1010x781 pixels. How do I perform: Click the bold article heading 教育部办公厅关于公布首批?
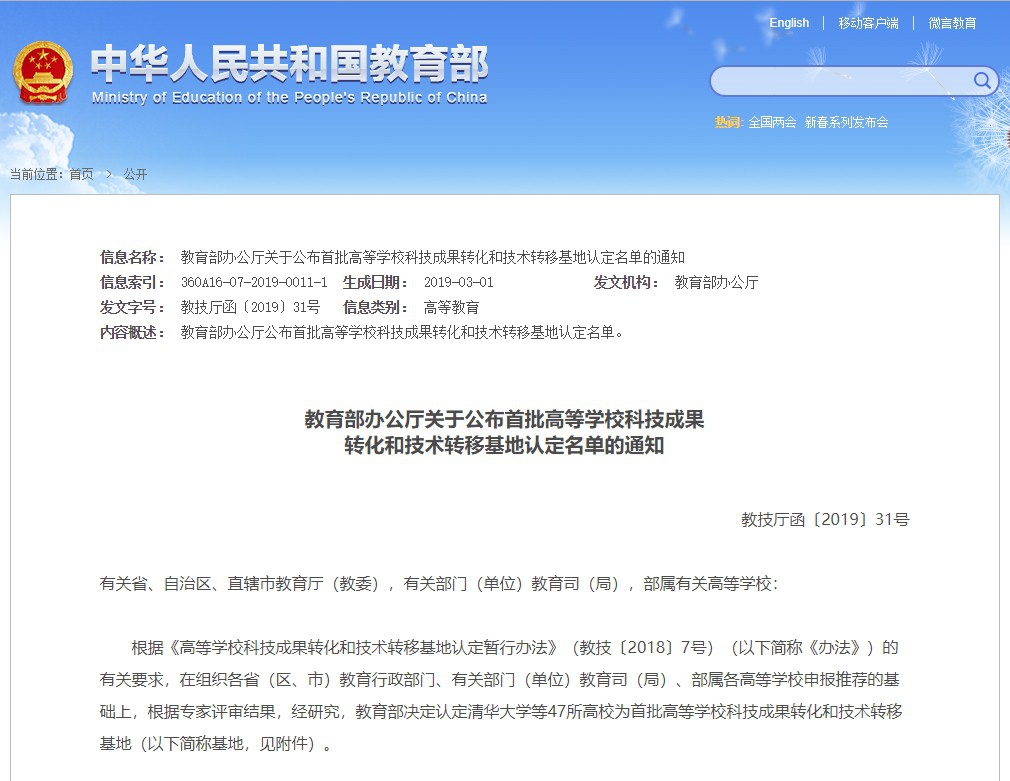tap(504, 432)
